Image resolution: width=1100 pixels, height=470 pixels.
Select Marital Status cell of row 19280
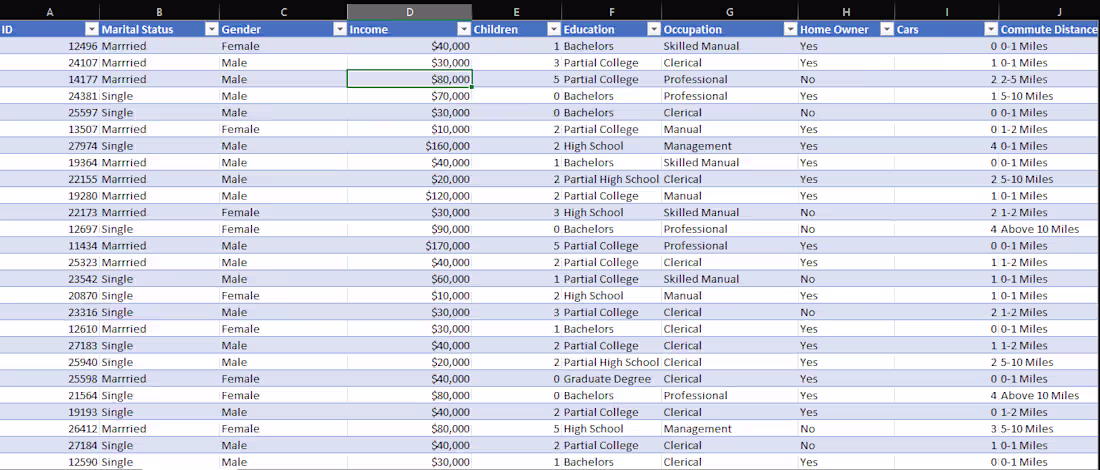(159, 196)
